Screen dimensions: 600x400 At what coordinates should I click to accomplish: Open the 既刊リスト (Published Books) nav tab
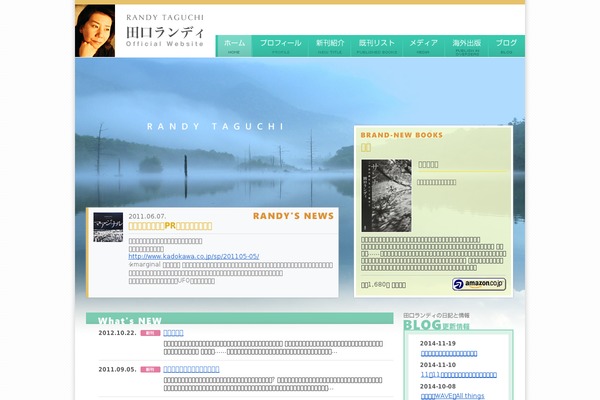tap(377, 46)
